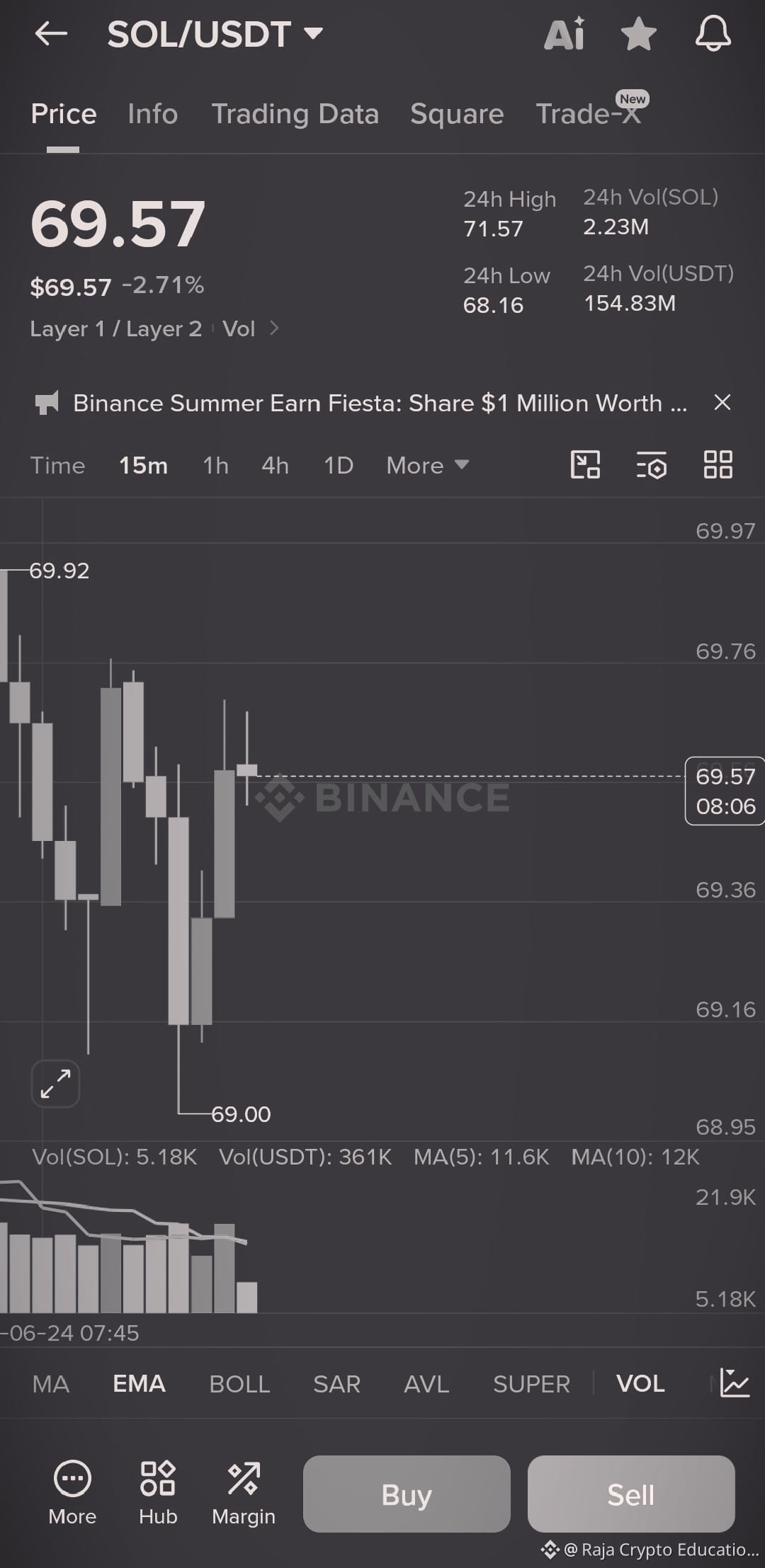Enable the BOLL indicator
The image size is (765, 1568).
tap(239, 1383)
